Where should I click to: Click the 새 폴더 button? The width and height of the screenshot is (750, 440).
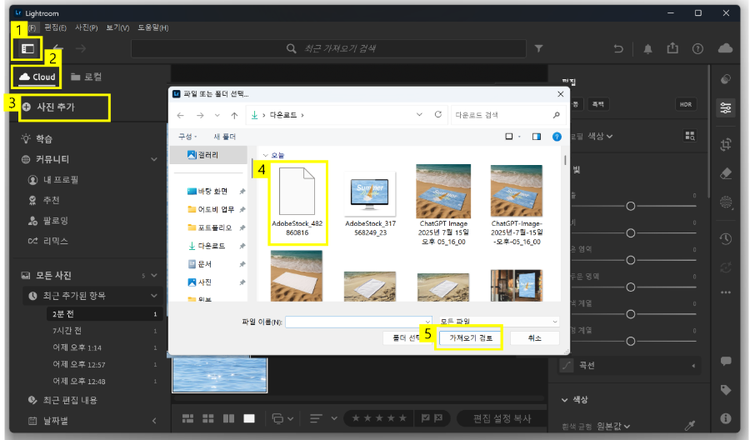click(x=225, y=137)
